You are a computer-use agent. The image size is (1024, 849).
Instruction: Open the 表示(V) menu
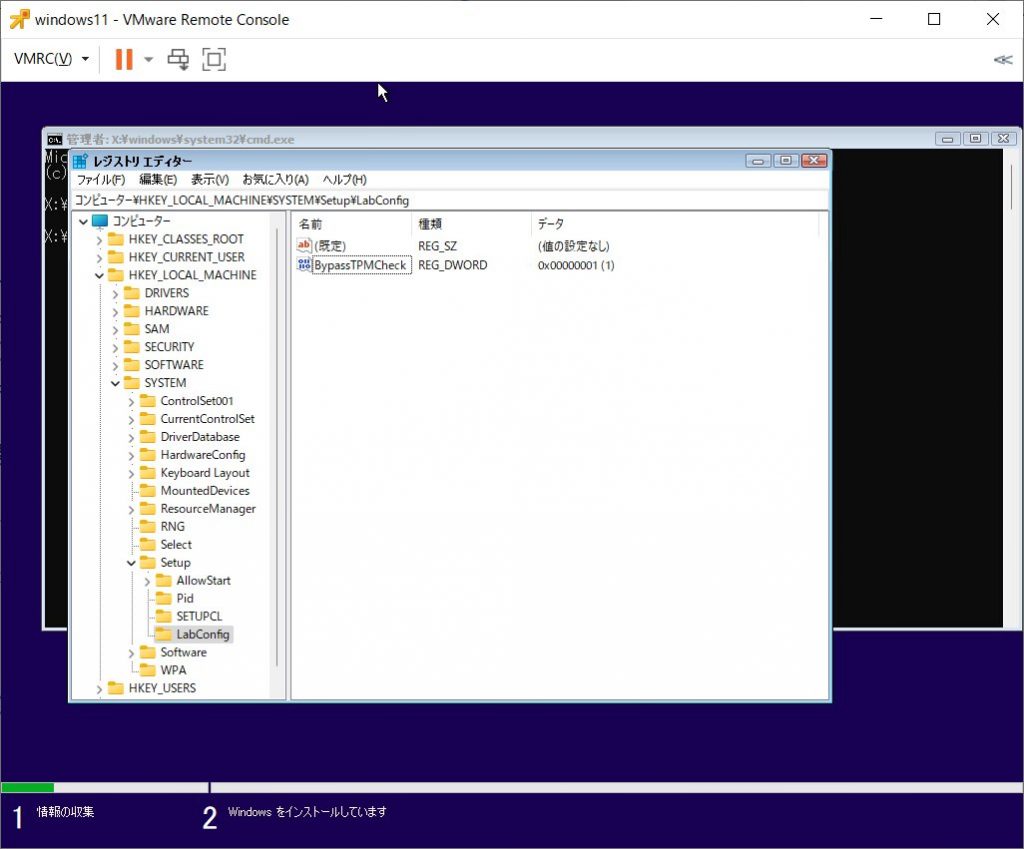tap(210, 180)
